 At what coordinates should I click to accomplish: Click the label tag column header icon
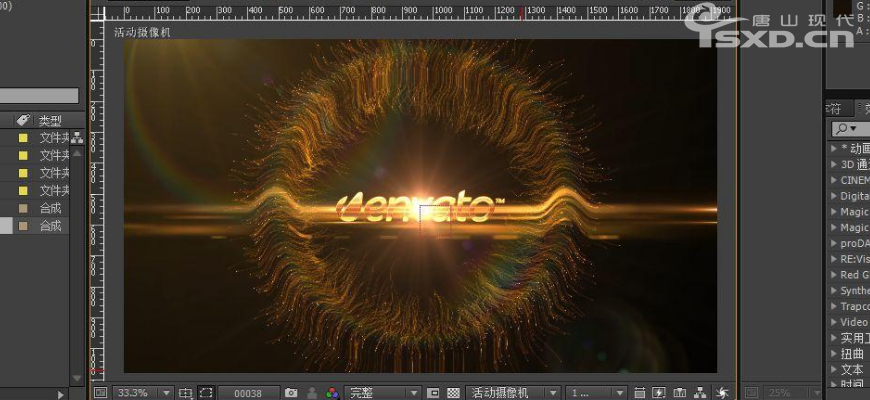pyautogui.click(x=23, y=120)
